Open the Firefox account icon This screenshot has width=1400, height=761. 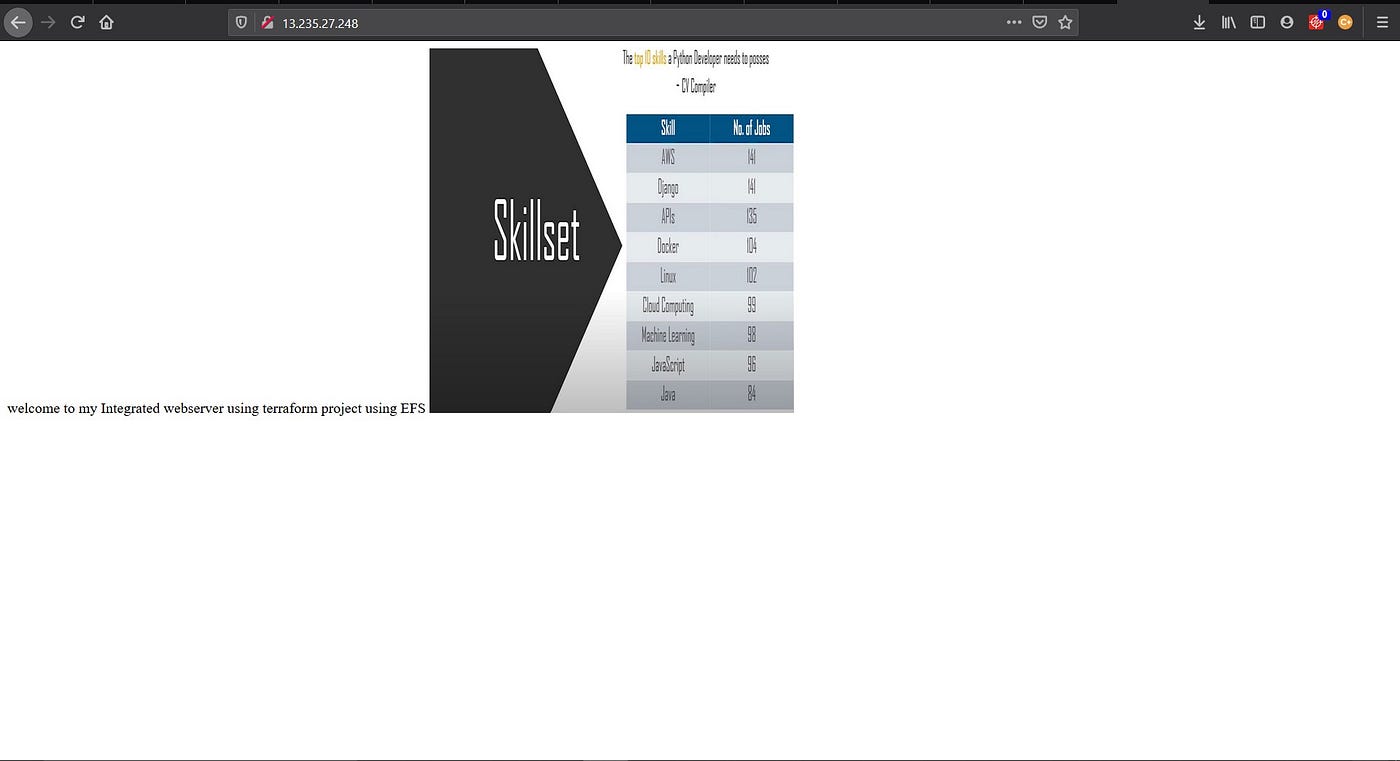(1287, 22)
